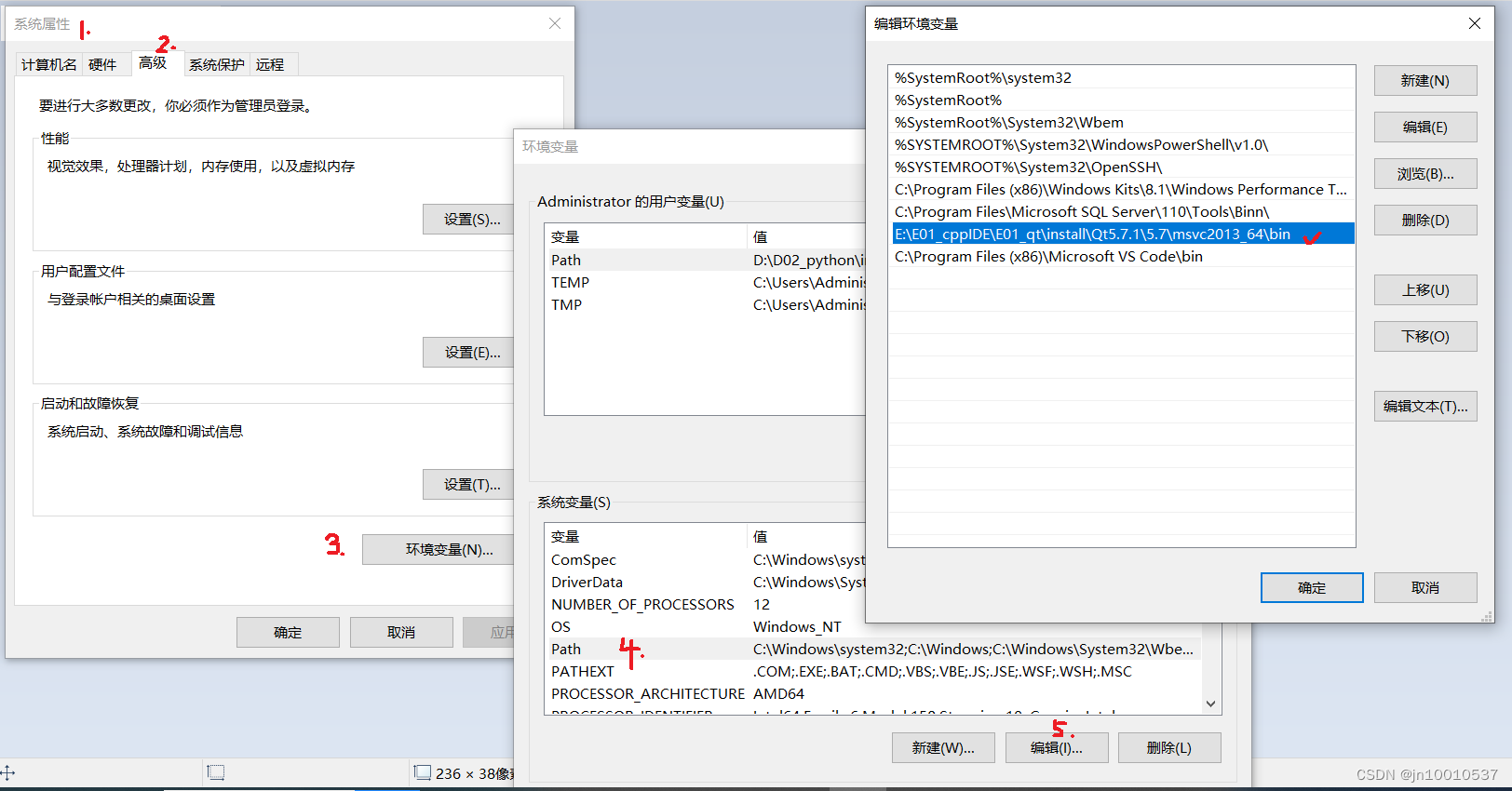This screenshot has width=1512, height=791.
Task: Select the WindowsPowerShell\v1.0\ path entry
Action: (x=1122, y=145)
